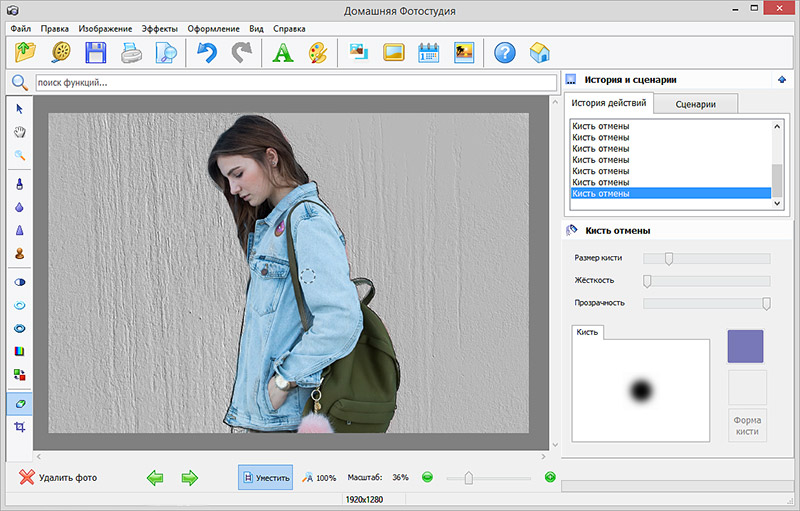Click the photo montage toolbar icon

(x=359, y=52)
